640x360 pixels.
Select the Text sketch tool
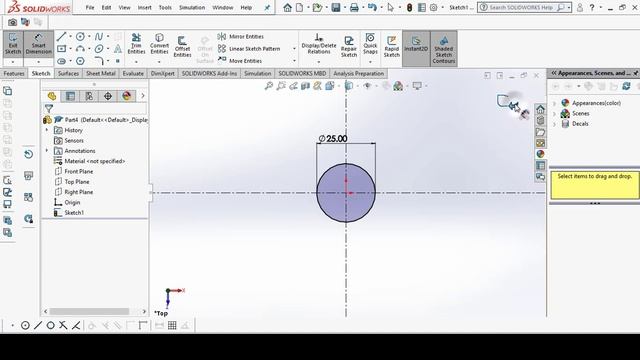tap(118, 49)
